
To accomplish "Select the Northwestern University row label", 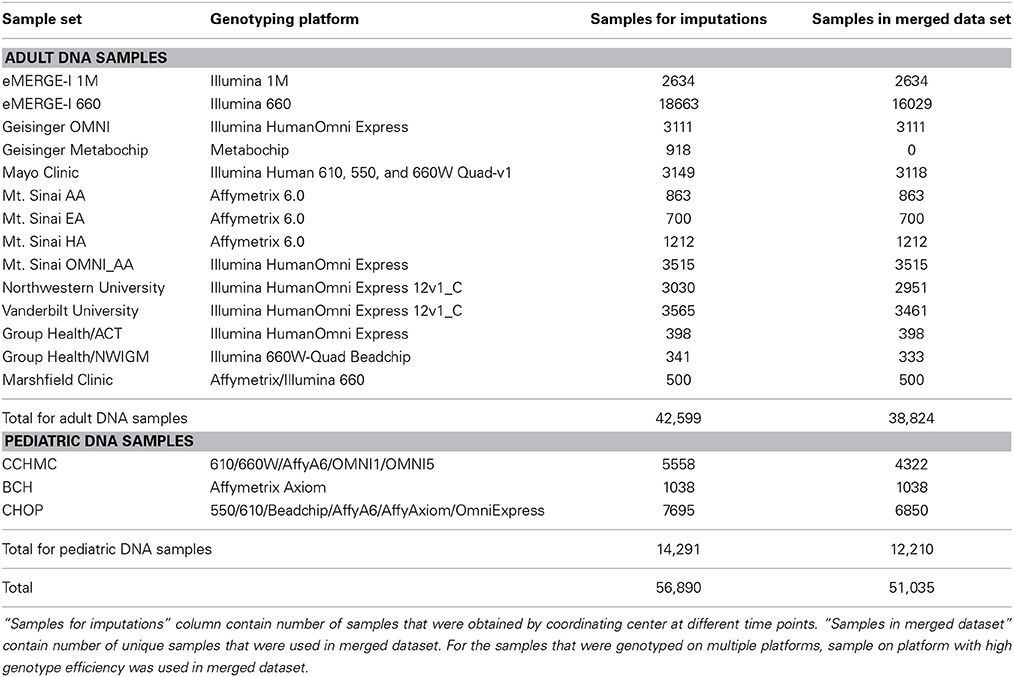I will pos(83,288).
